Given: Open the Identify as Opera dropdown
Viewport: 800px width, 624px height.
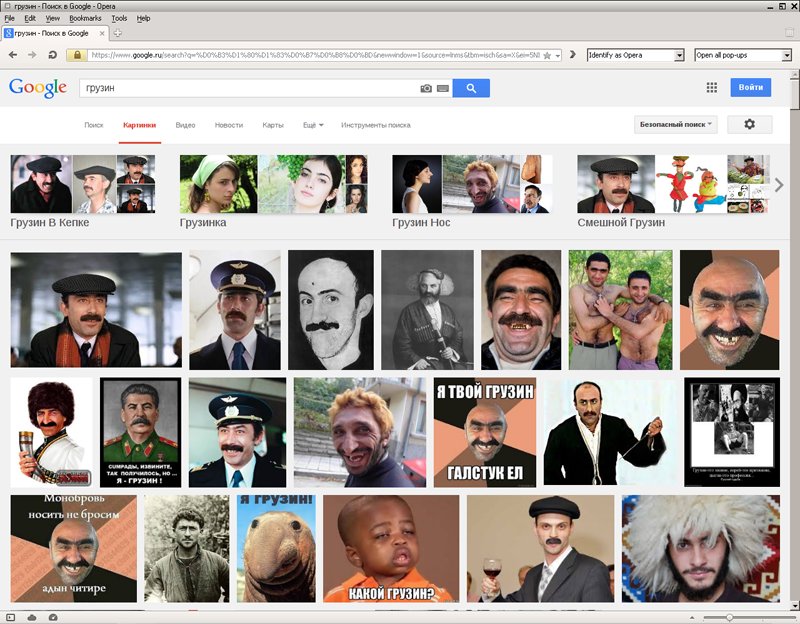Looking at the screenshot, I should (635, 55).
